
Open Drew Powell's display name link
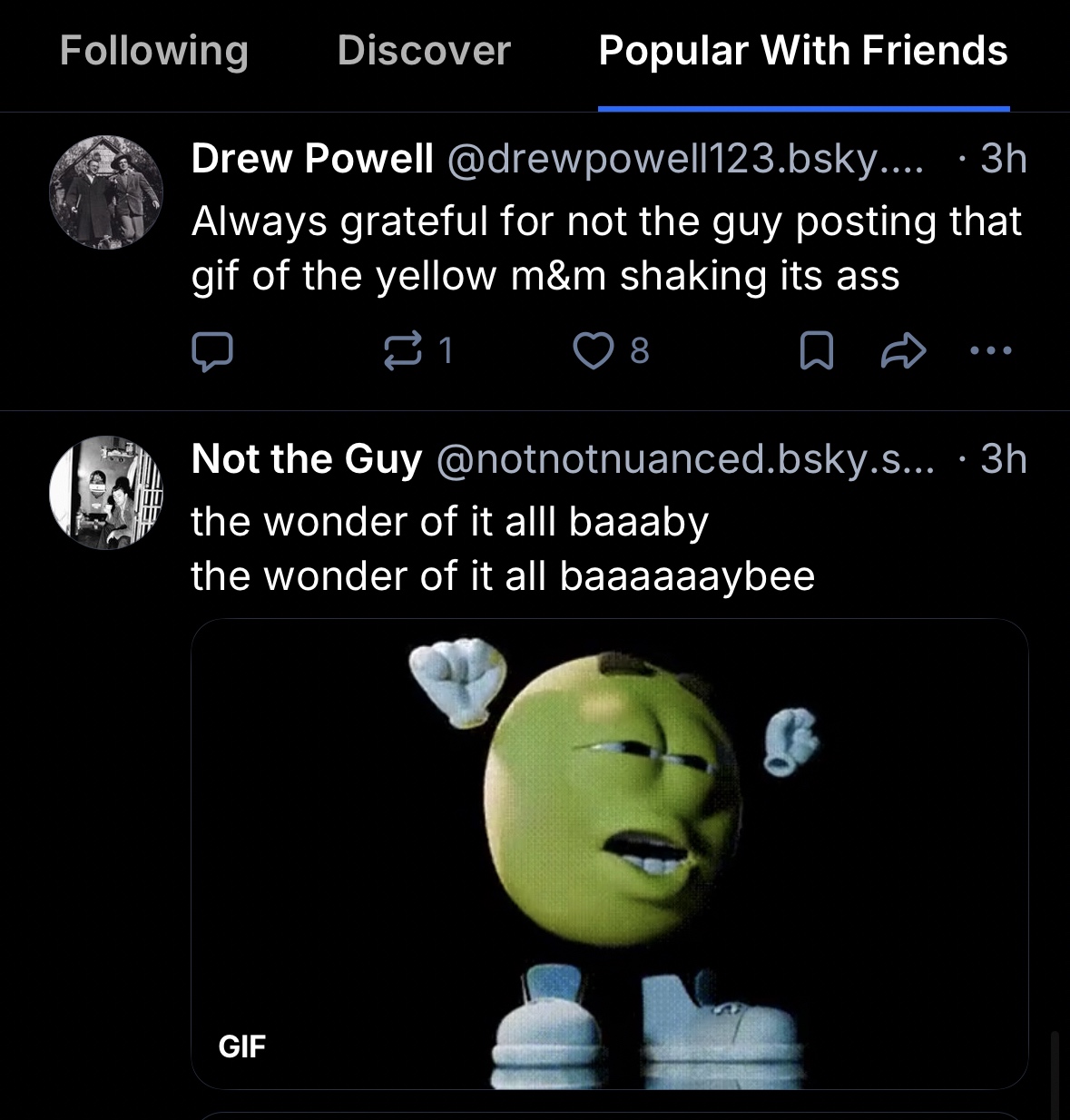pos(312,159)
